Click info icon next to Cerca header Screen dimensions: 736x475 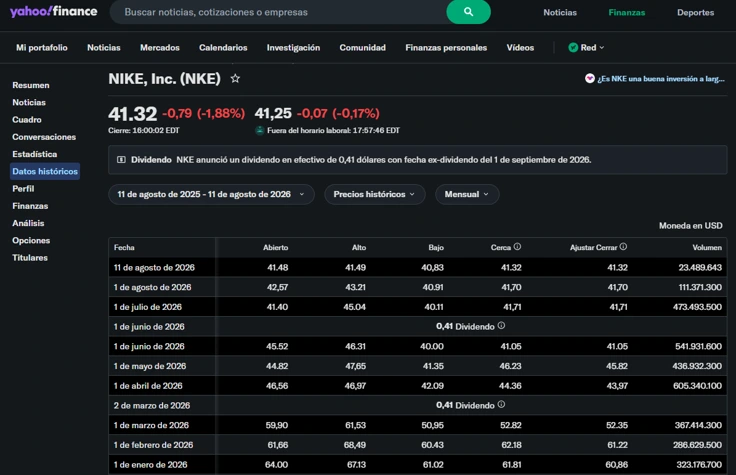tap(517, 246)
